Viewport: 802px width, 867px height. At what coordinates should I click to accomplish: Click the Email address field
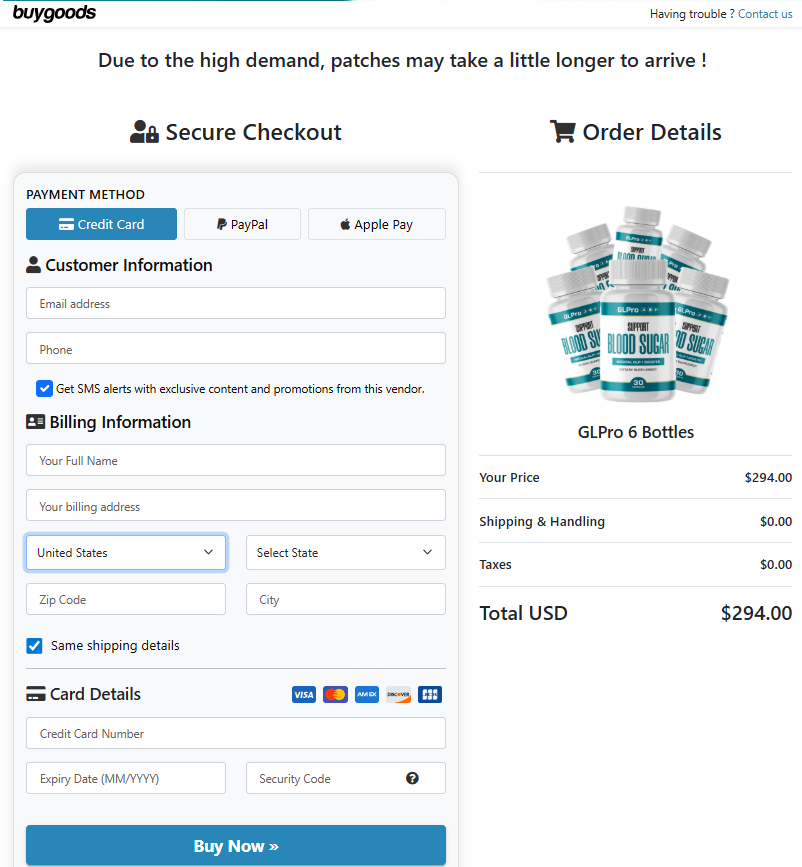click(235, 304)
